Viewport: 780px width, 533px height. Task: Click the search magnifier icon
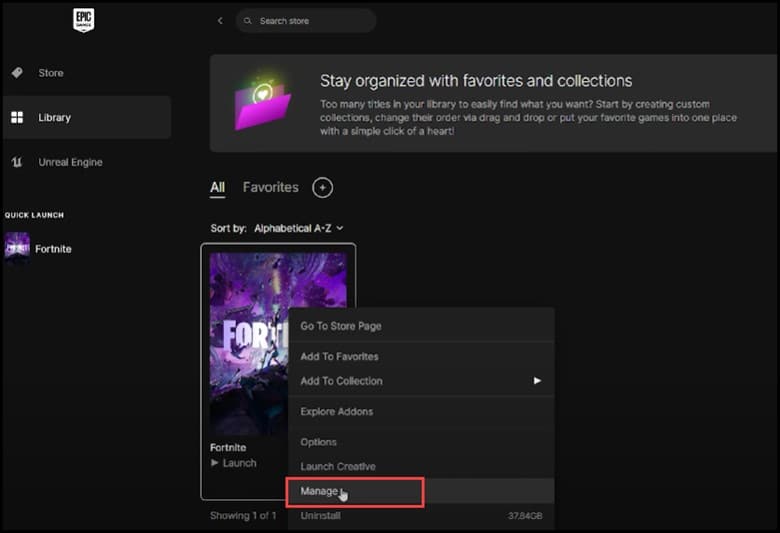[247, 21]
